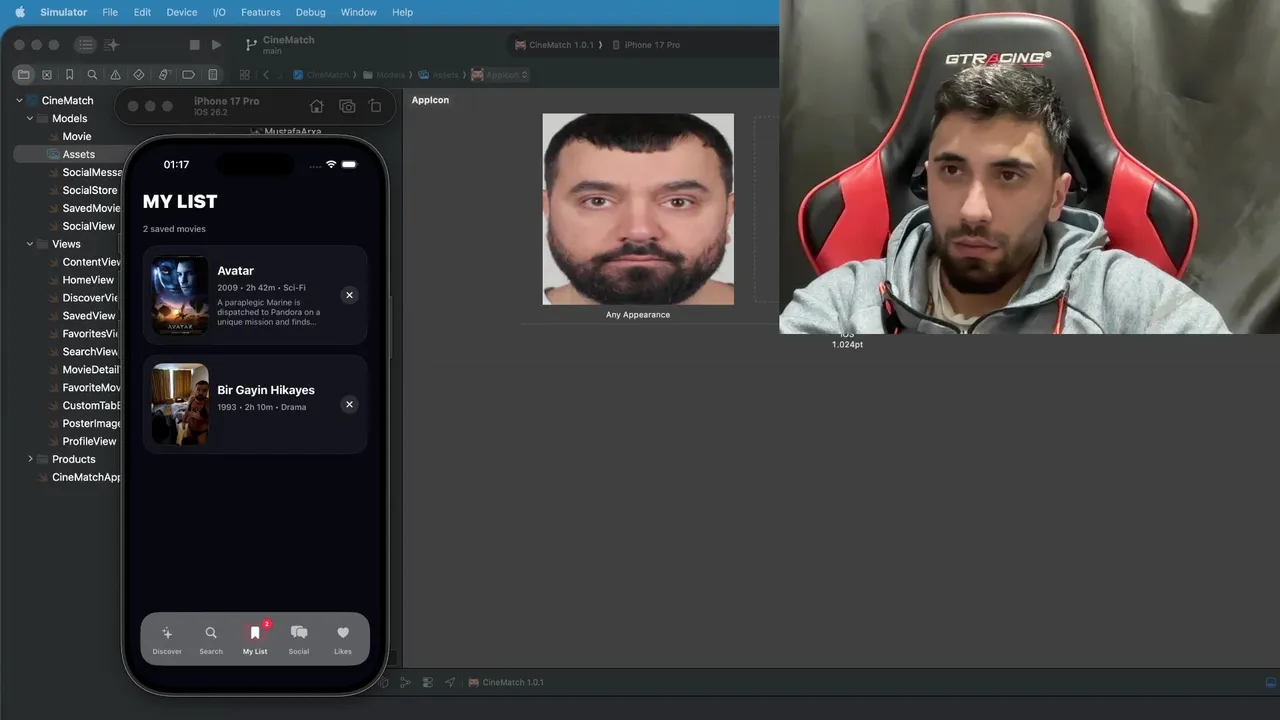The image size is (1280, 720).
Task: Click the Related Items grid icon
Action: 244,75
